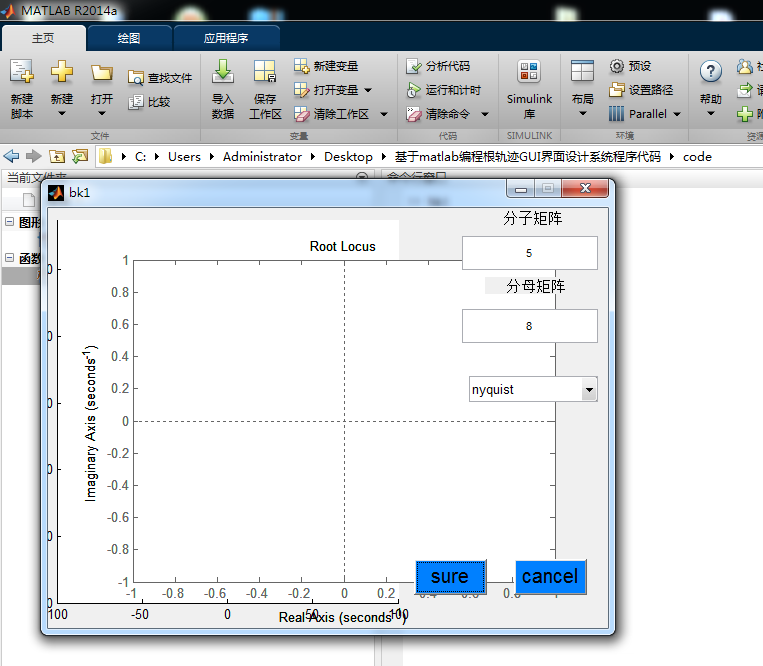The image size is (763, 666).
Task: Click Set Path (设置路径)
Action: click(x=641, y=90)
